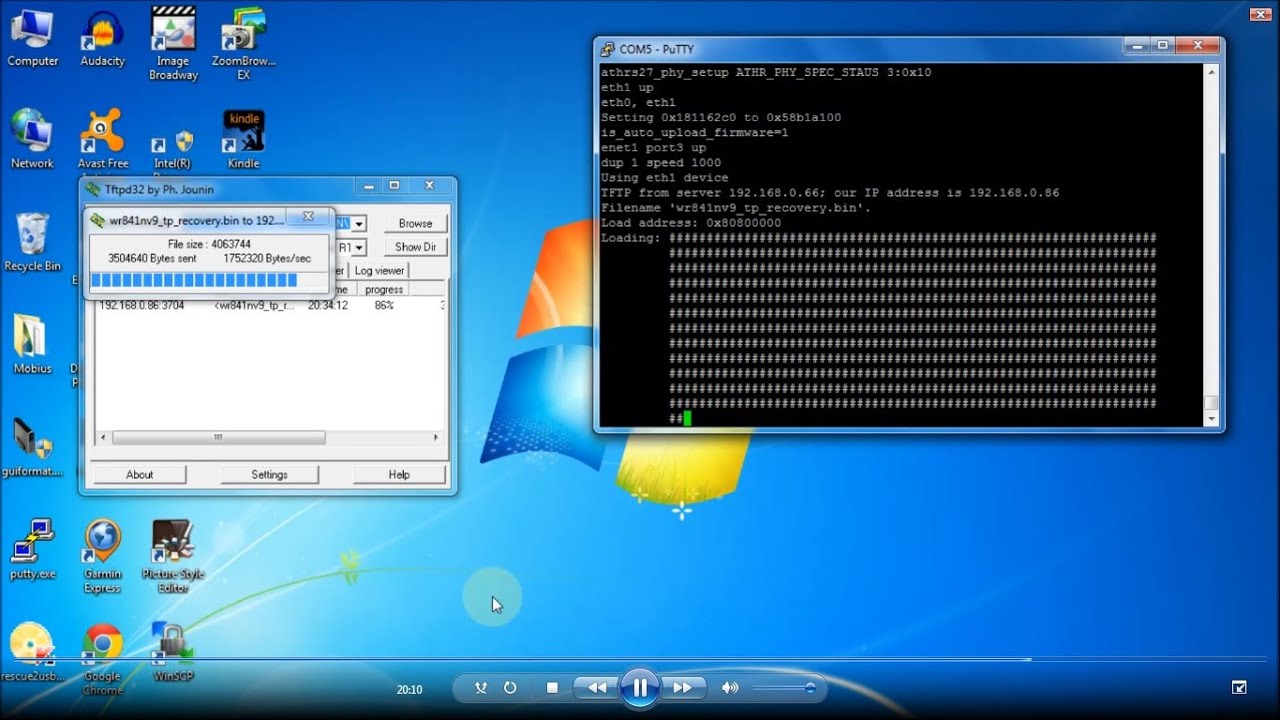This screenshot has height=720, width=1280.
Task: Open the Network desktop icon
Action: tap(32, 139)
